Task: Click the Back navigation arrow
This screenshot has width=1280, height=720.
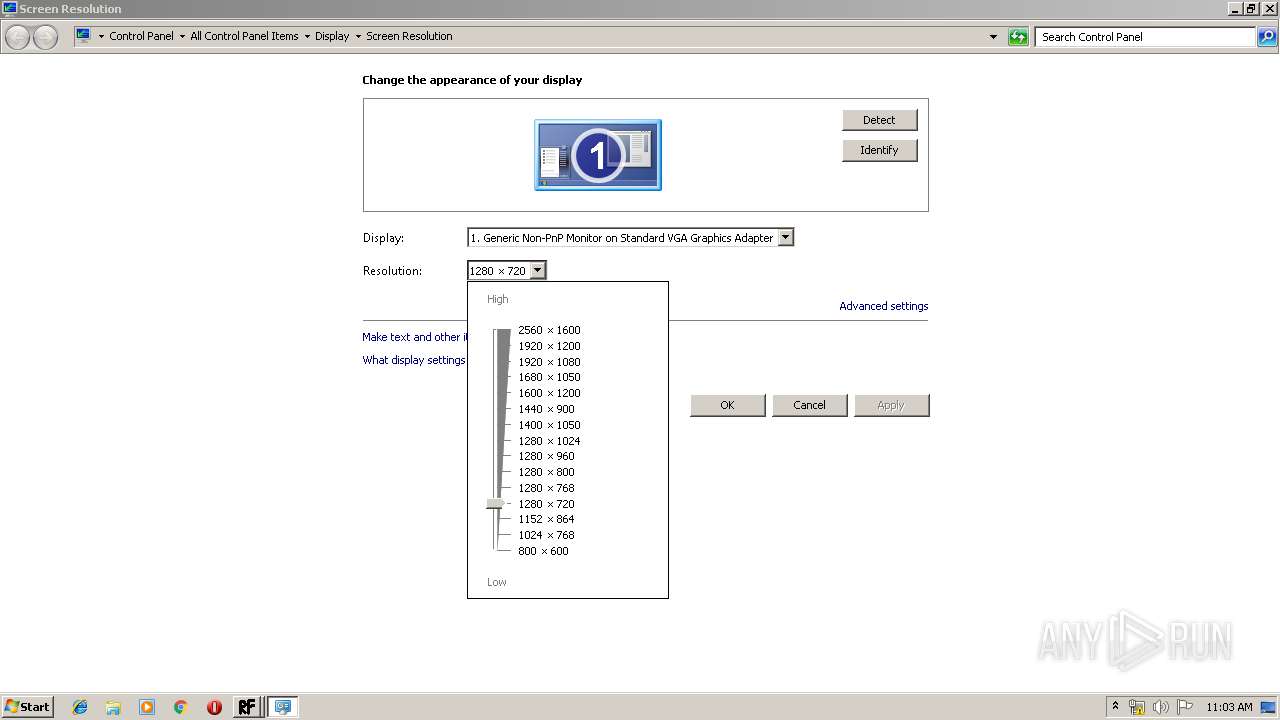Action: [x=17, y=37]
